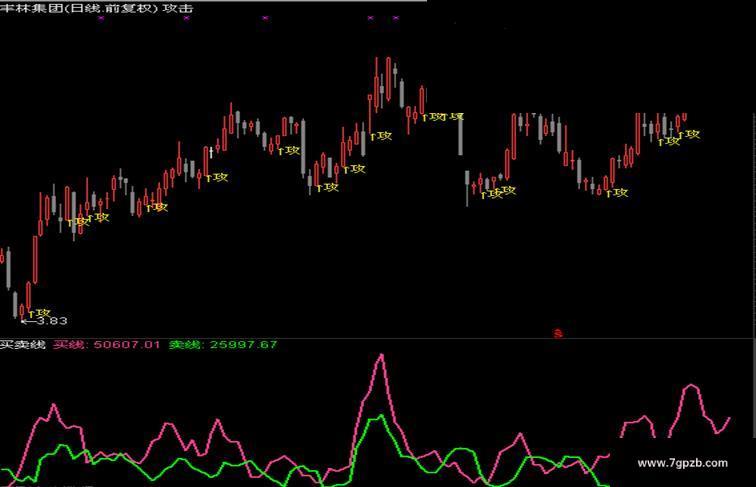Click the 卖线: 25997.67 green value
Viewport: 756px width, 487px height.
pos(223,345)
